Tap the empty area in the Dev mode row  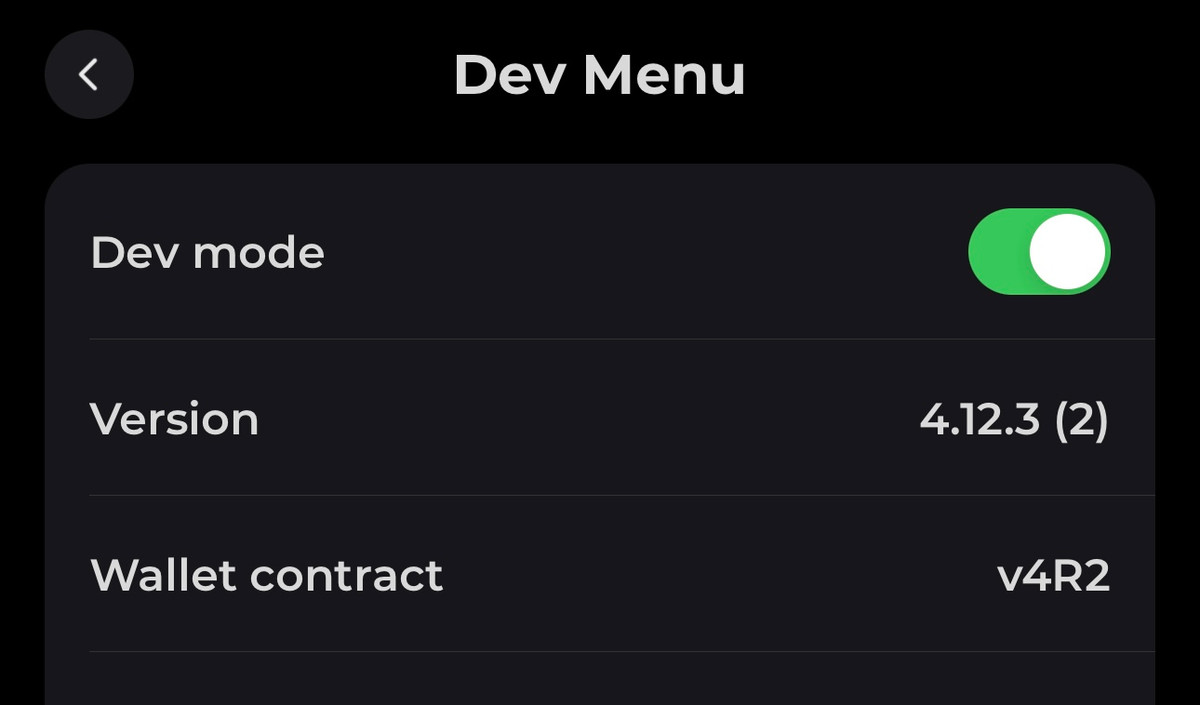[640, 253]
